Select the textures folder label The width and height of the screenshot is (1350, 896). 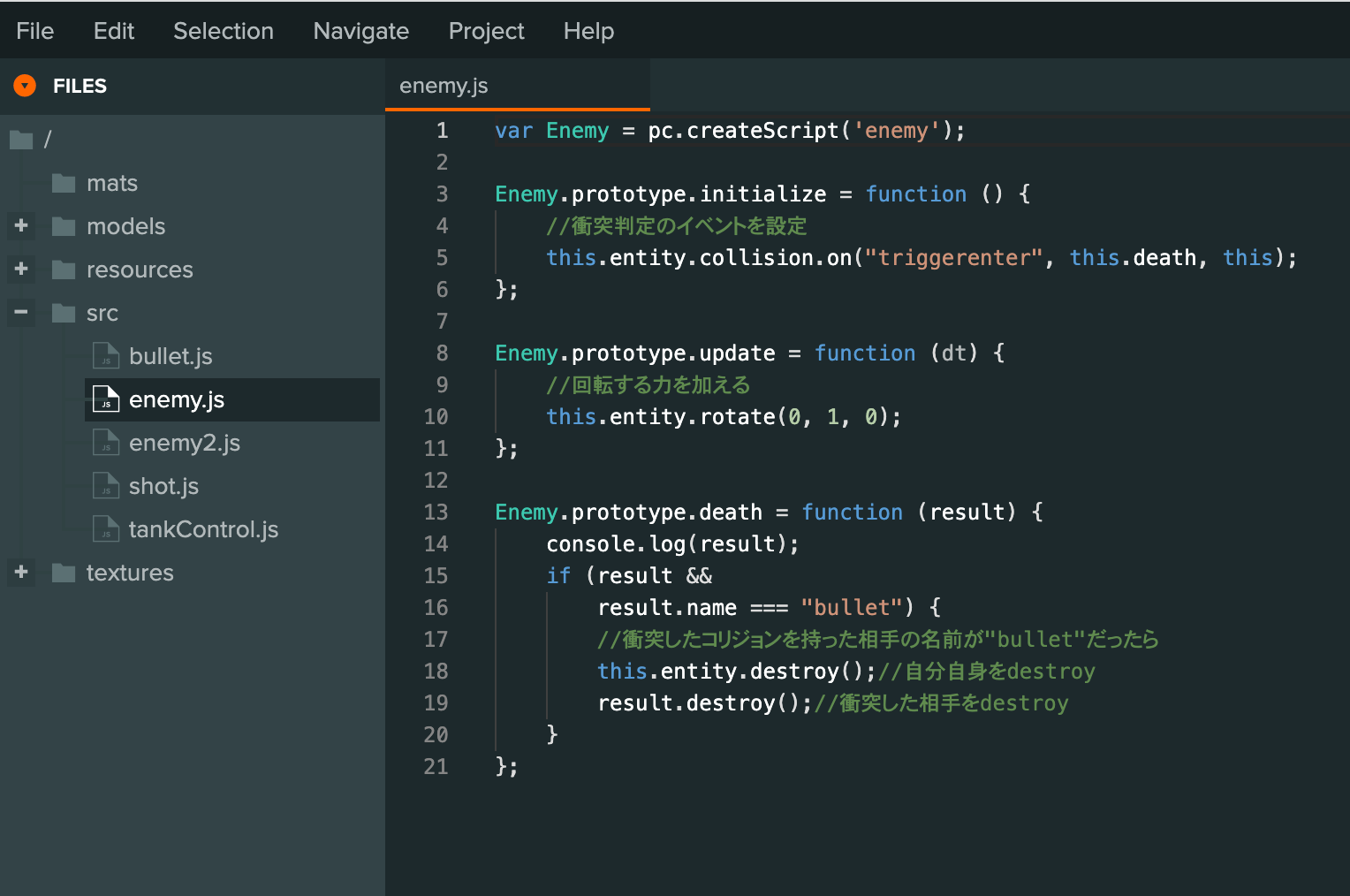(x=130, y=573)
